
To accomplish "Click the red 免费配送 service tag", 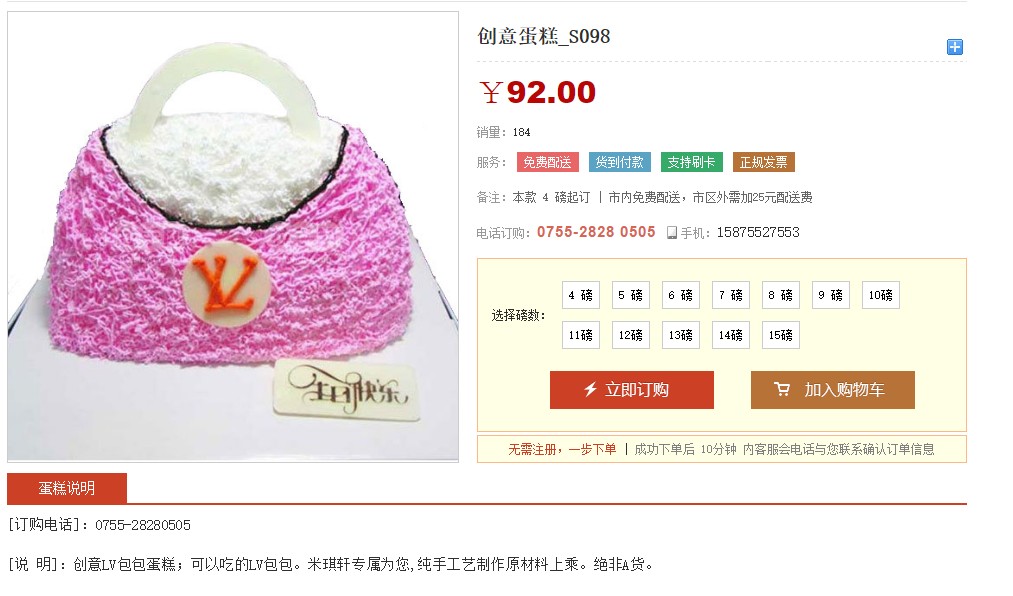I will [x=547, y=162].
